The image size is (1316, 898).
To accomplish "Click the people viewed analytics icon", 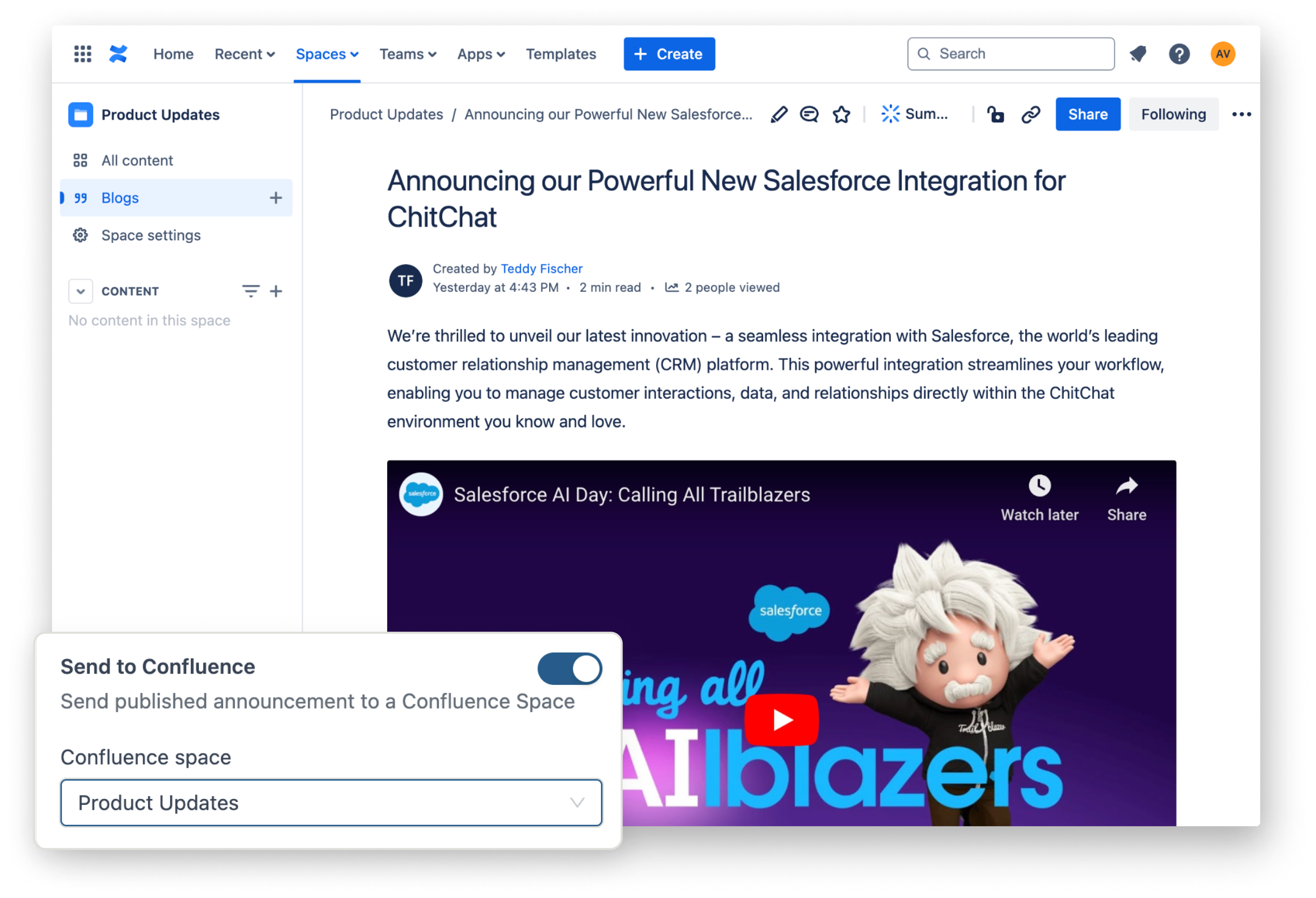I will tap(672, 288).
